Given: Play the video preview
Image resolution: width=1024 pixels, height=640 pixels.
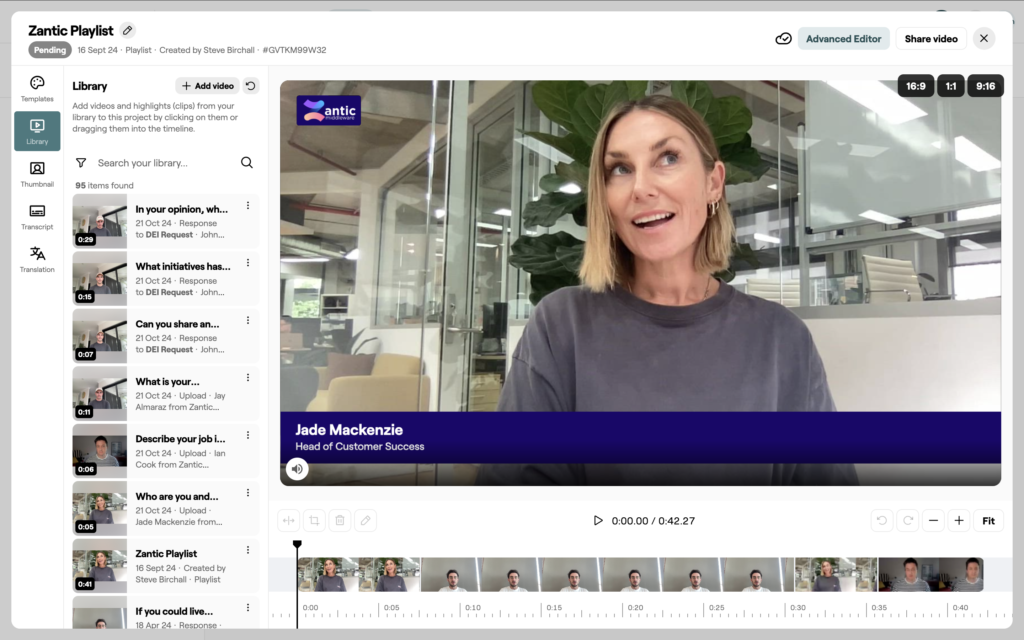Looking at the screenshot, I should 598,520.
